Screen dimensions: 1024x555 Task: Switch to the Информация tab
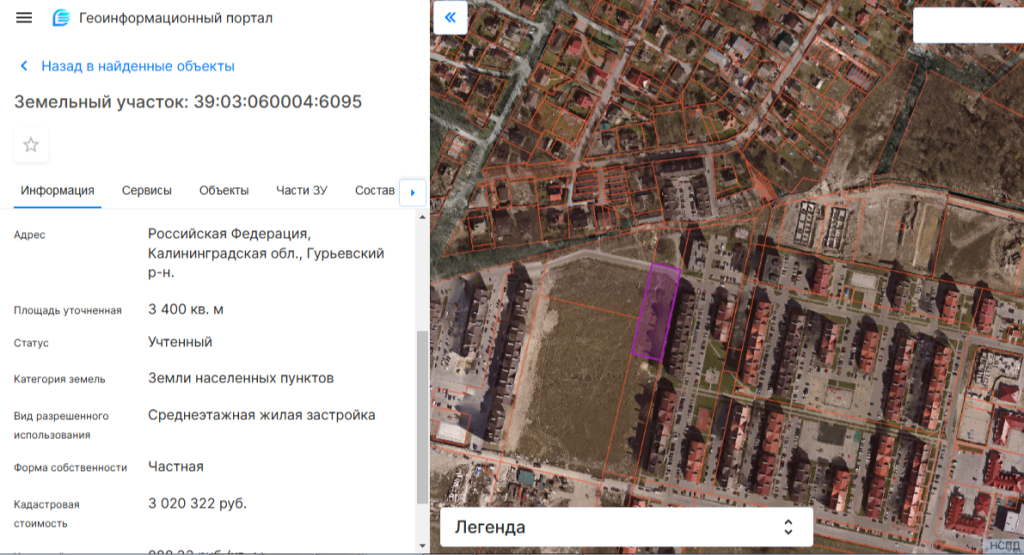tap(58, 190)
